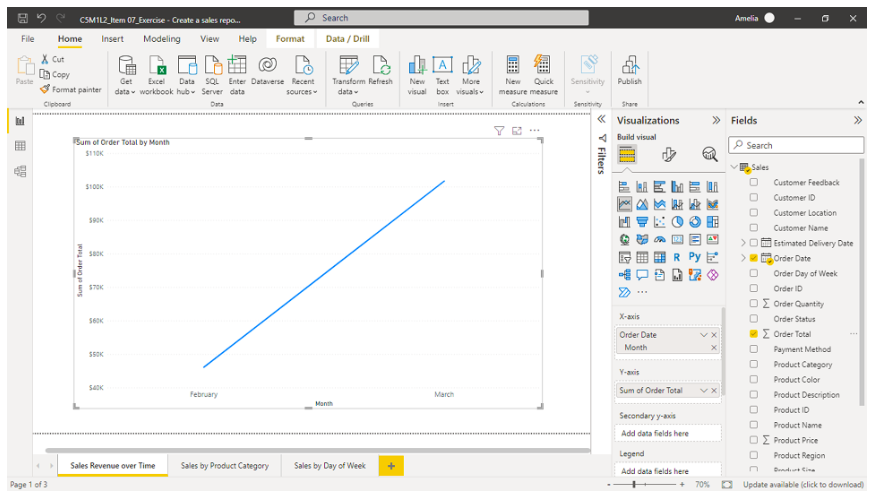The image size is (875, 498).
Task: Insert a Text box from ribbon
Action: point(442,74)
